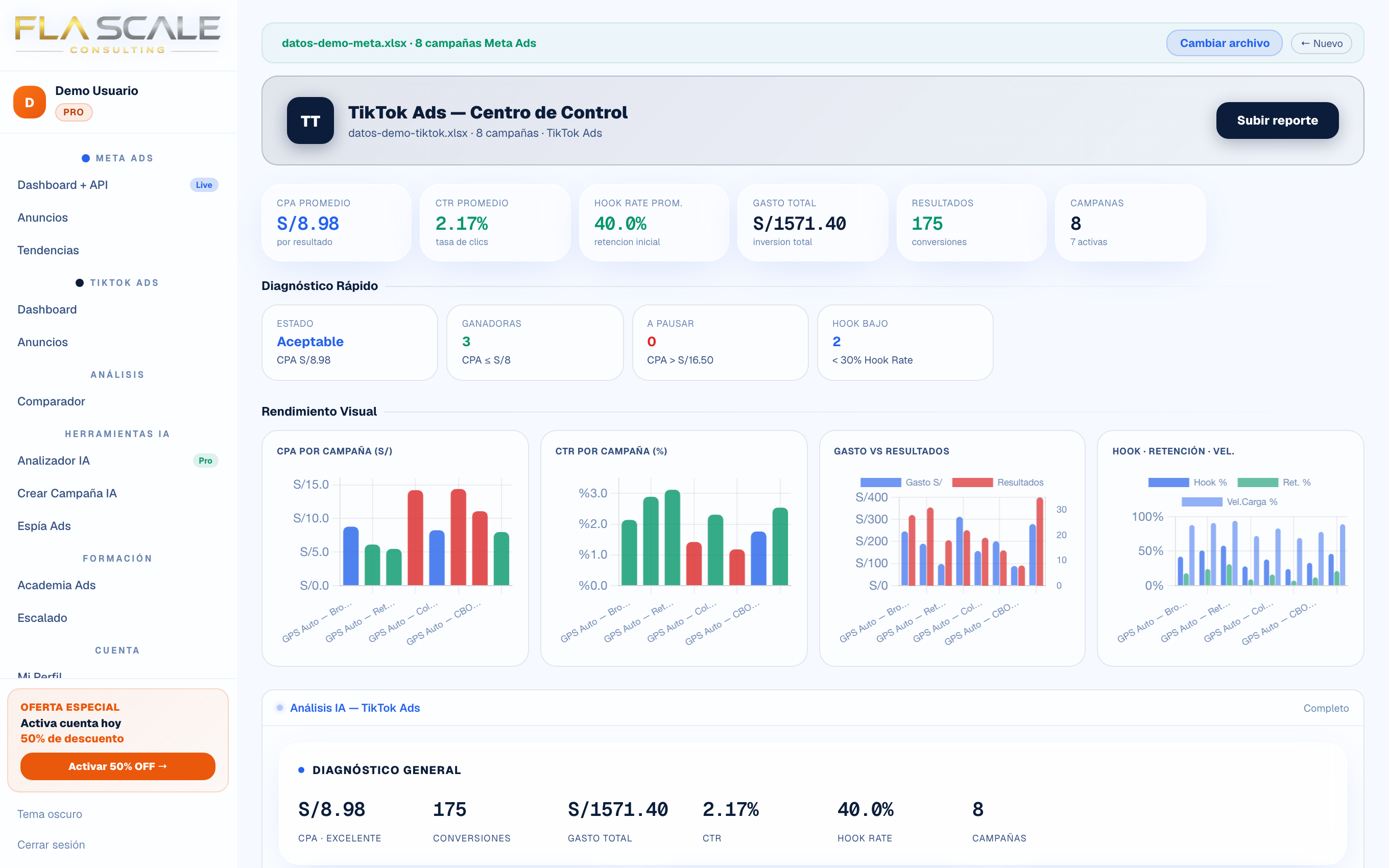Viewport: 1389px width, 868px height.
Task: Toggle the Gasto S/ legend swatch
Action: (x=880, y=482)
